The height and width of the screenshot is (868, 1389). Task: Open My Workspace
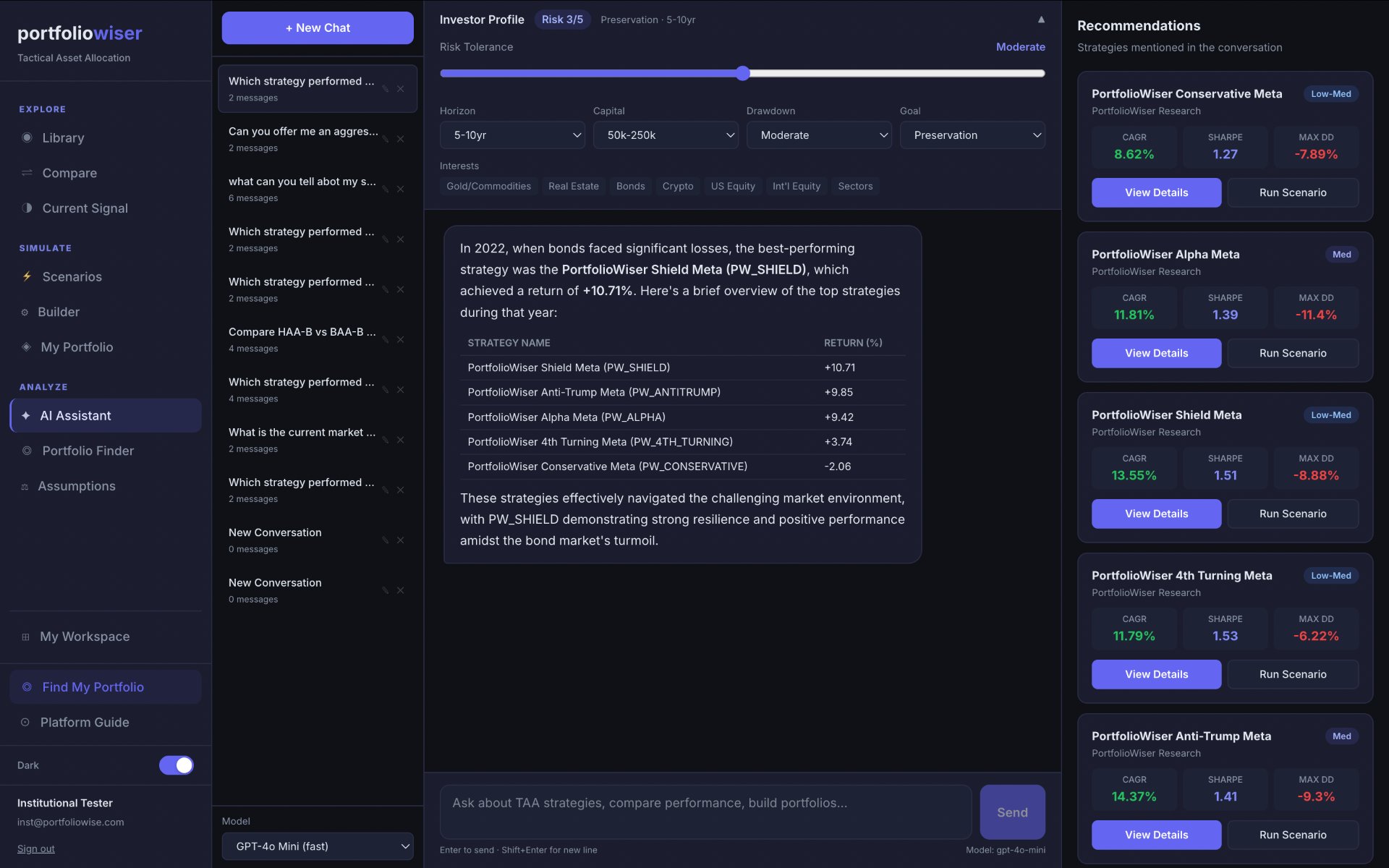(106, 637)
